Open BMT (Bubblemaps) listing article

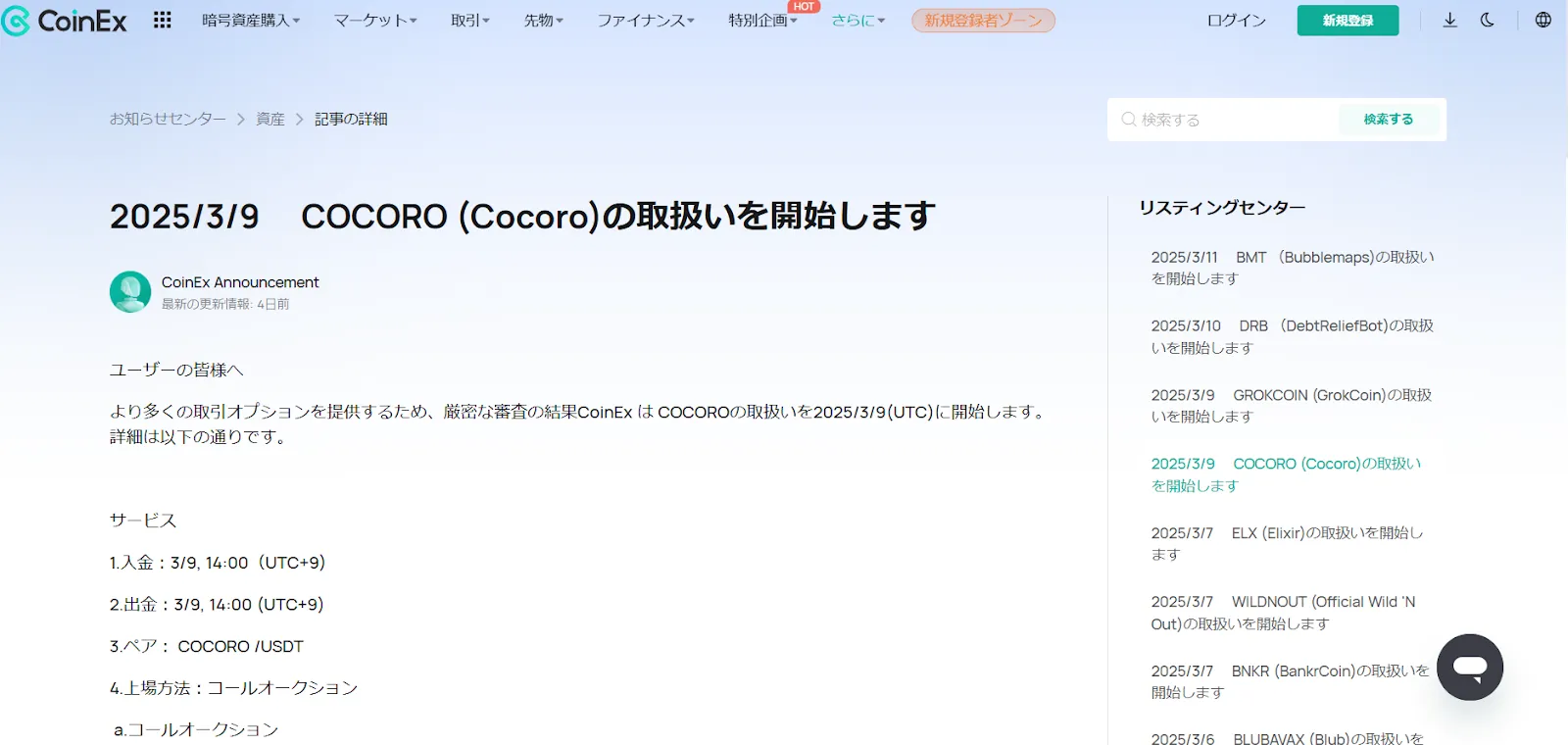(1293, 268)
